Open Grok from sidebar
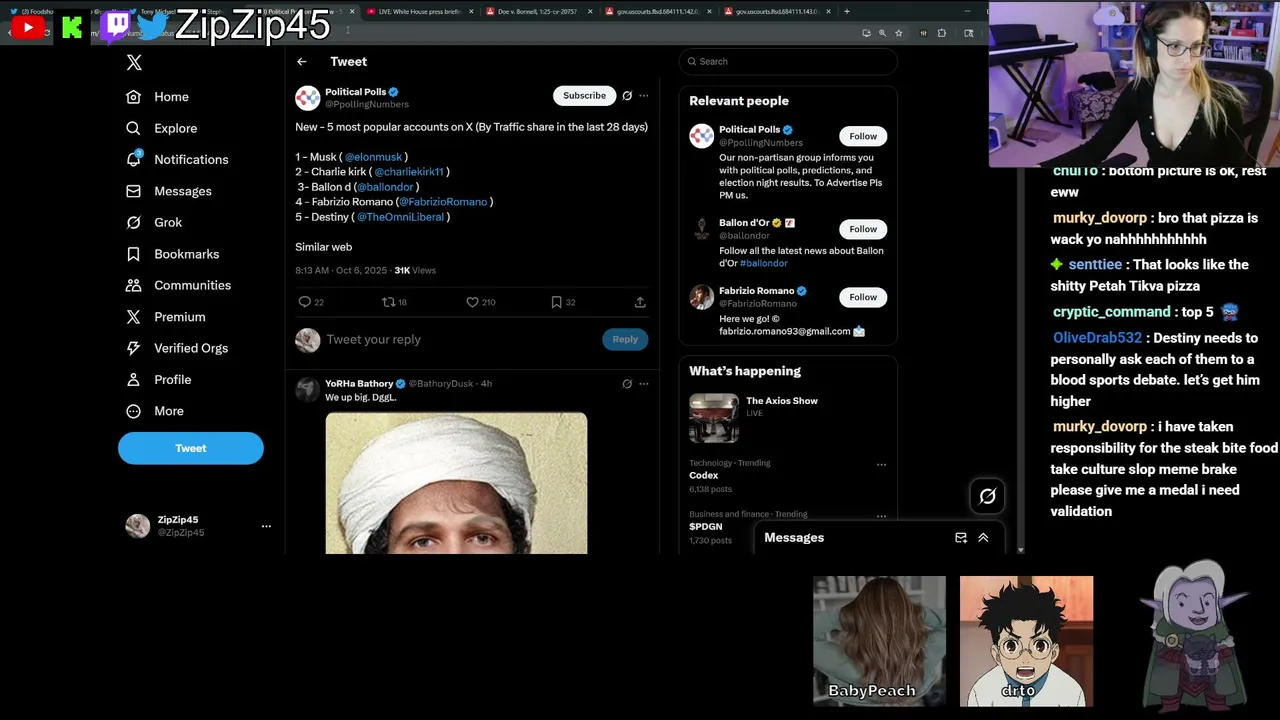The image size is (1280, 720). coord(168,222)
